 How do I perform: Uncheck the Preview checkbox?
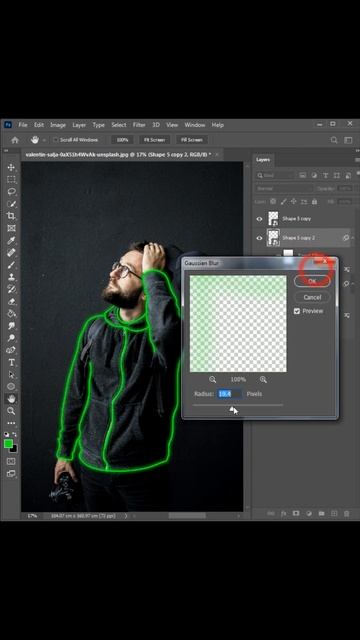pos(297,311)
